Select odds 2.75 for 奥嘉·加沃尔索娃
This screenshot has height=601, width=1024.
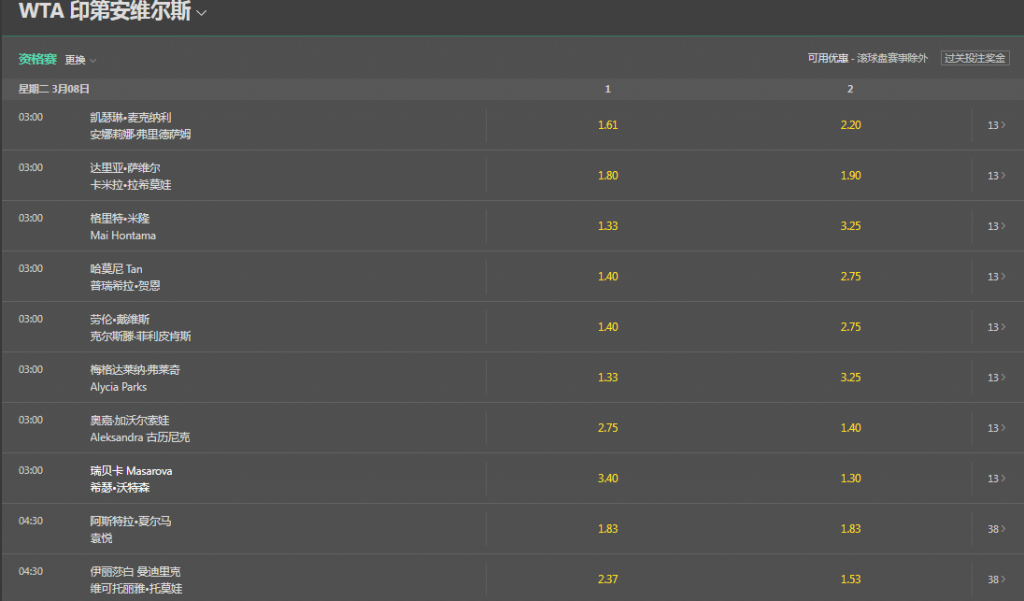point(607,427)
